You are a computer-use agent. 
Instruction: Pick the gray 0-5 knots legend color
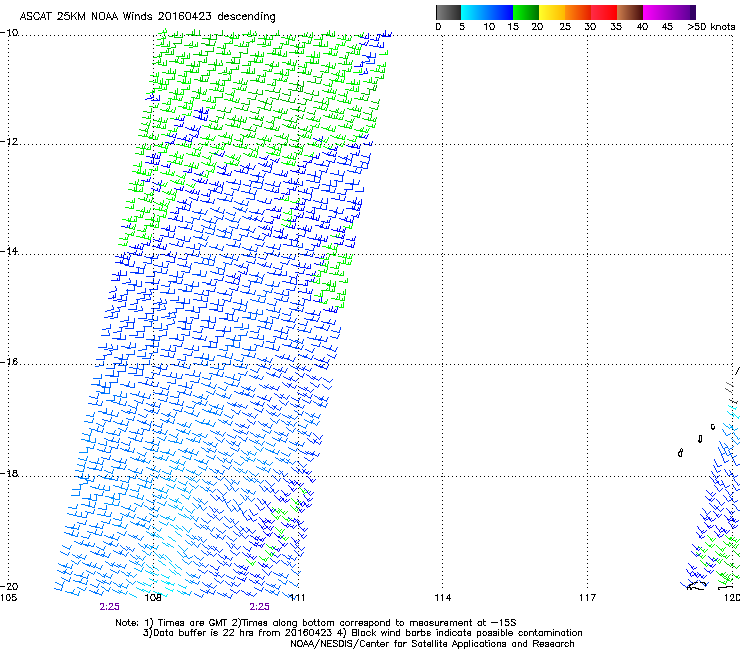tap(448, 12)
